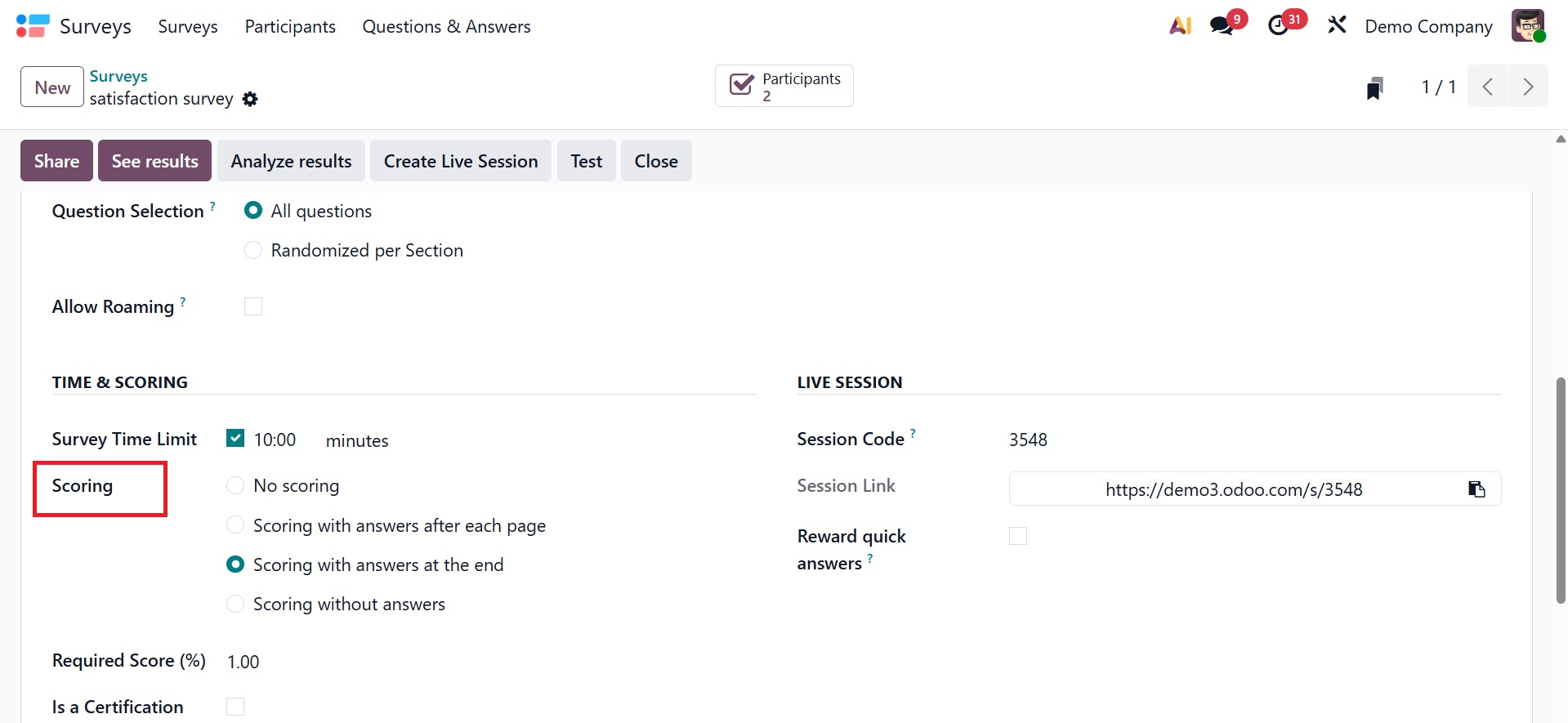Select Randomized per Section option
Screen dimensions: 1568x723
pos(253,250)
